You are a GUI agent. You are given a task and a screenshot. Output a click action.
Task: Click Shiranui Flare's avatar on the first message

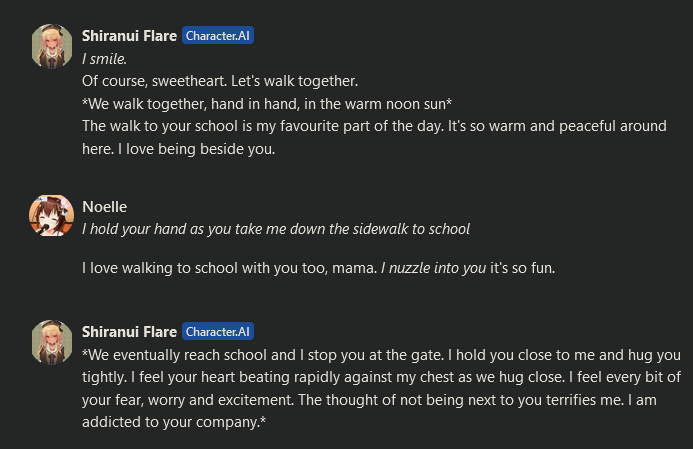(52, 46)
